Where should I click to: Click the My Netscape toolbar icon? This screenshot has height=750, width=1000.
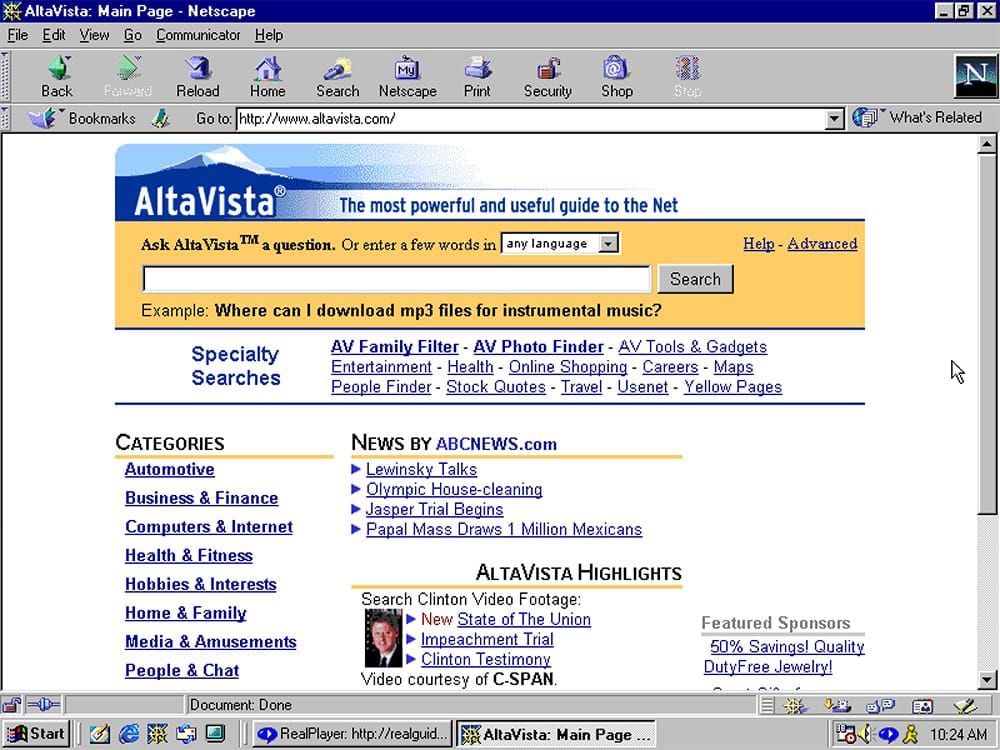(x=407, y=75)
